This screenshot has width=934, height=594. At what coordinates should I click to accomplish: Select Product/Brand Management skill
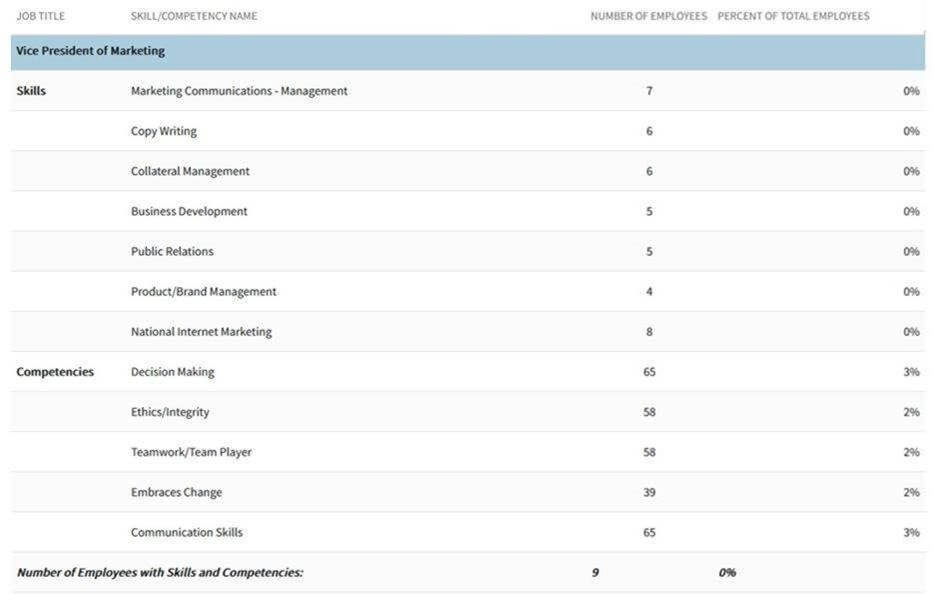(x=204, y=291)
